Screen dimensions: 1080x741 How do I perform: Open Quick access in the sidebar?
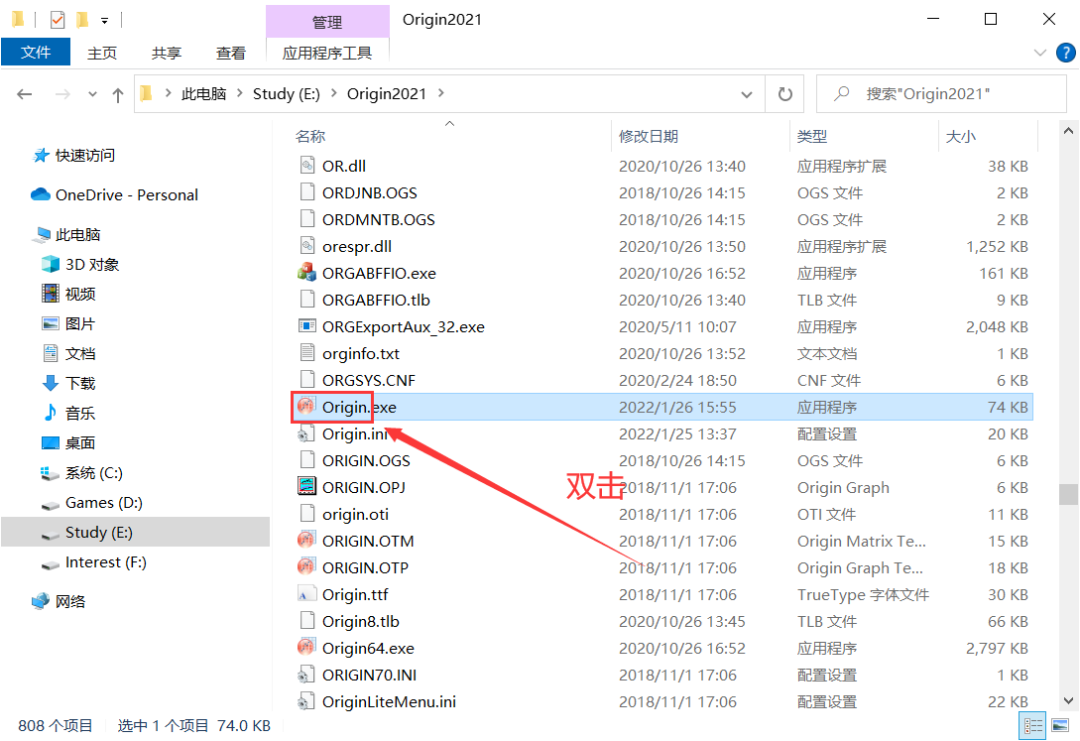pyautogui.click(x=74, y=156)
